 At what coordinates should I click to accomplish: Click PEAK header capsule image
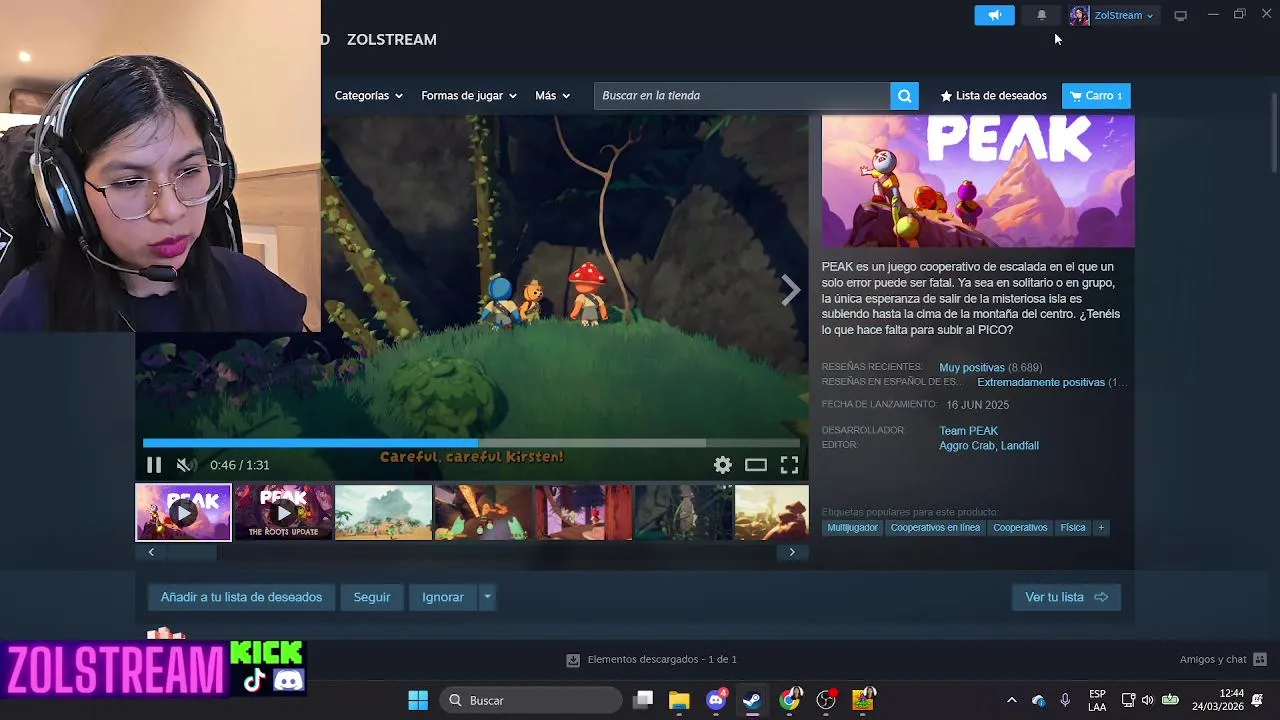point(978,181)
